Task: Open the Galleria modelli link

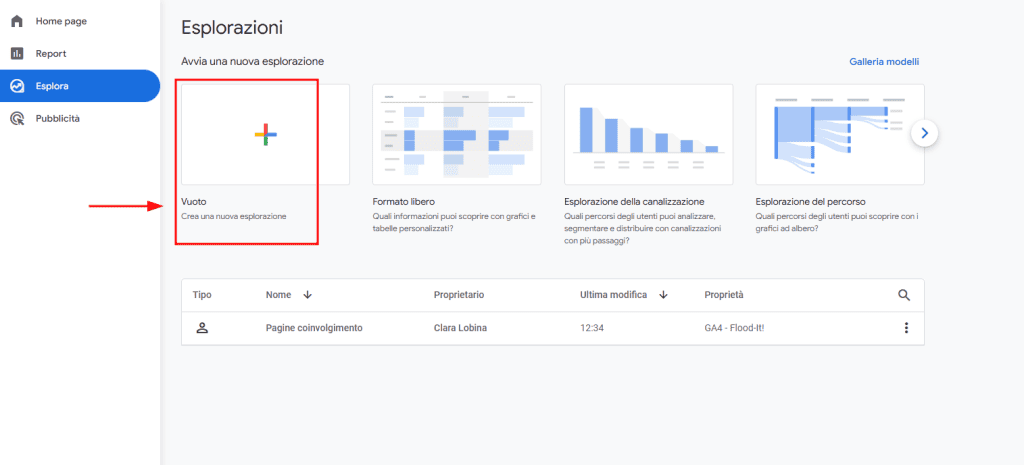Action: (x=884, y=62)
